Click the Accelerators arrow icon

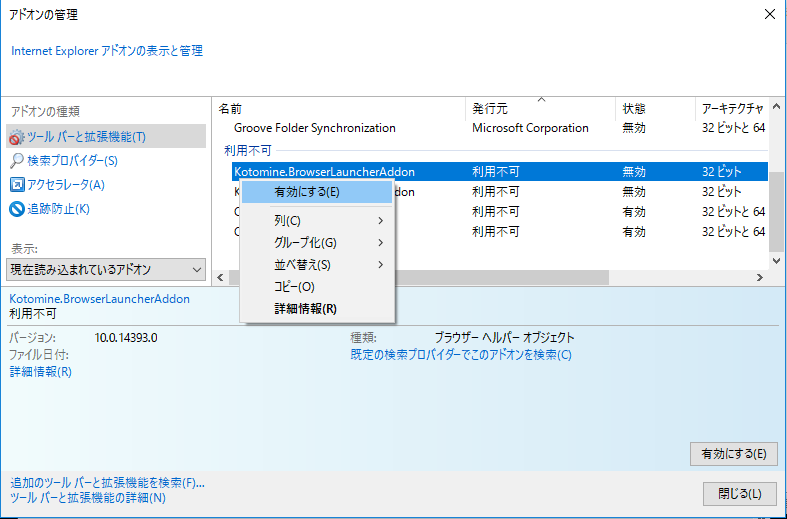(17, 185)
